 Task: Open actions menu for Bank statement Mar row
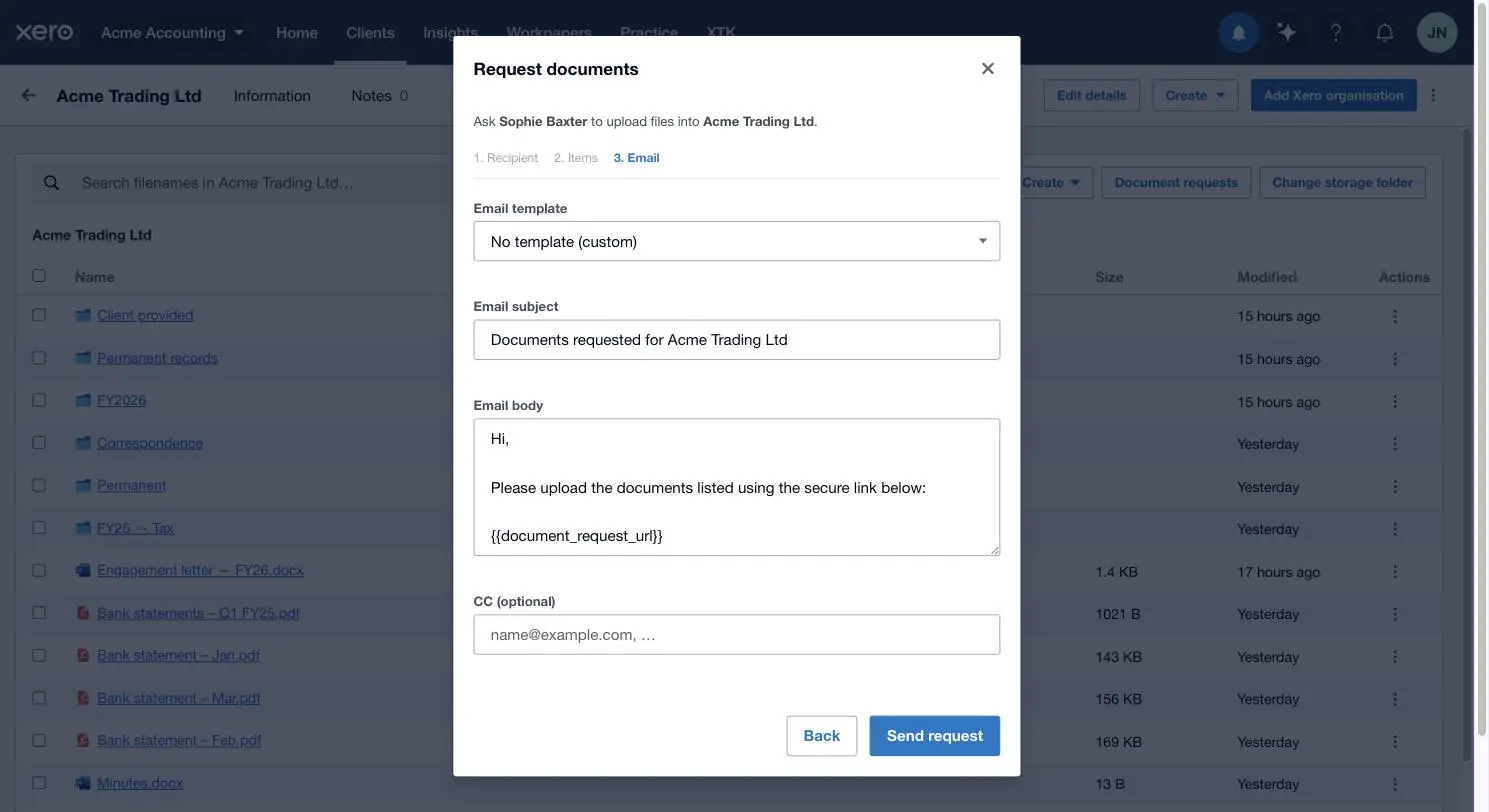[1395, 699]
